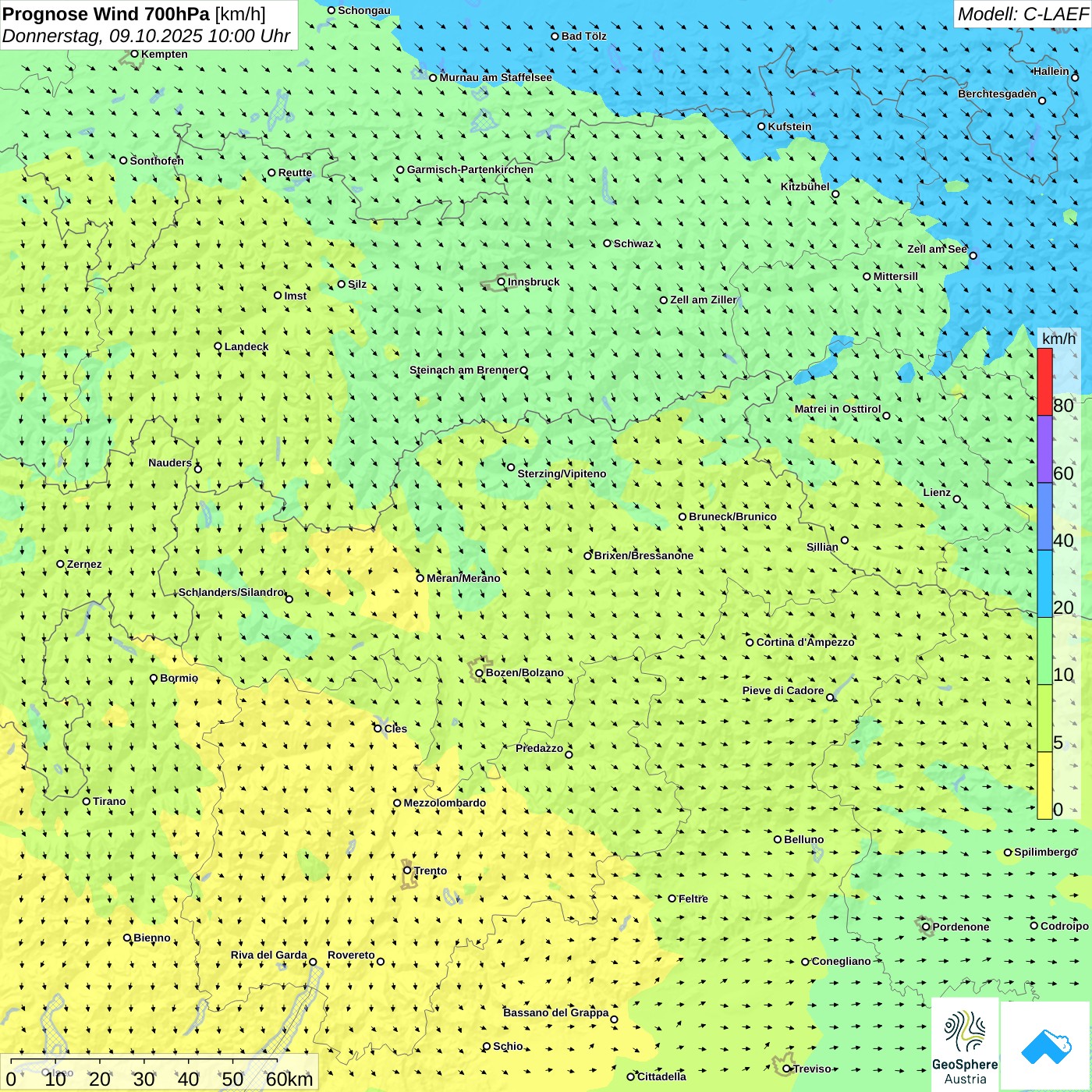
Task: Select the purple 60–80 km/h legend band
Action: [x=1044, y=449]
